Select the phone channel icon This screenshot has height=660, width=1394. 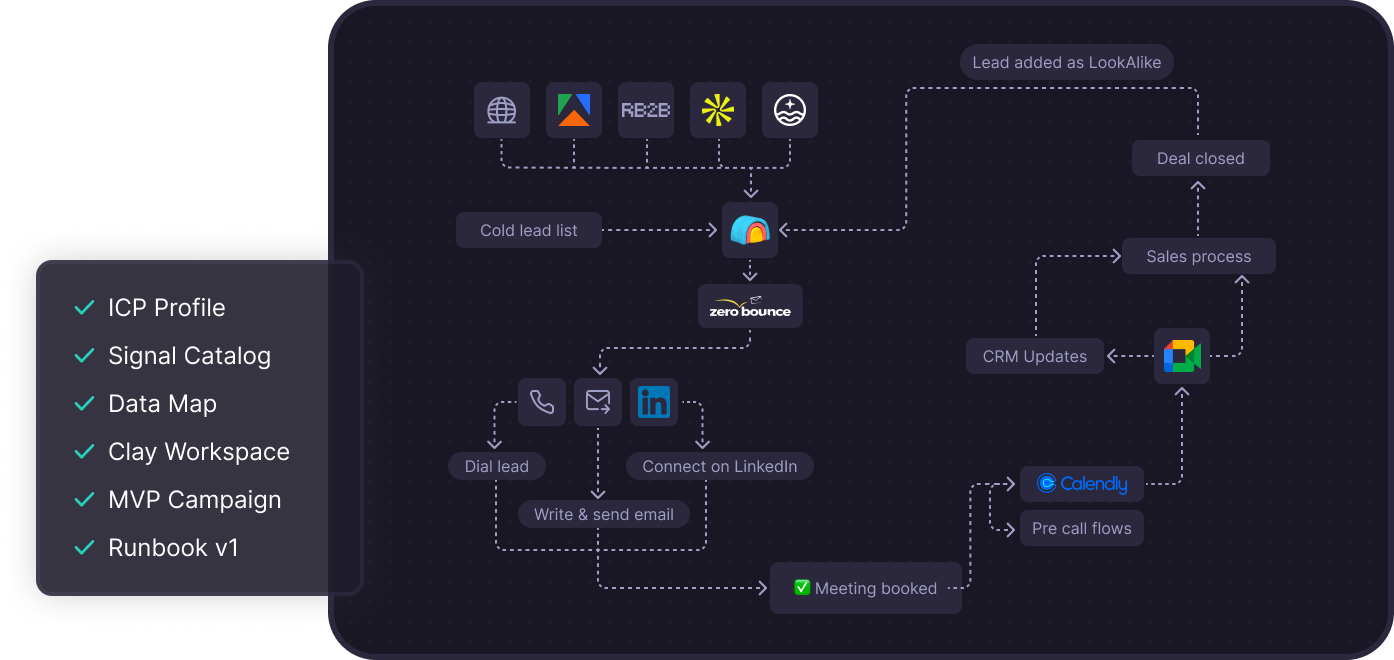click(542, 402)
